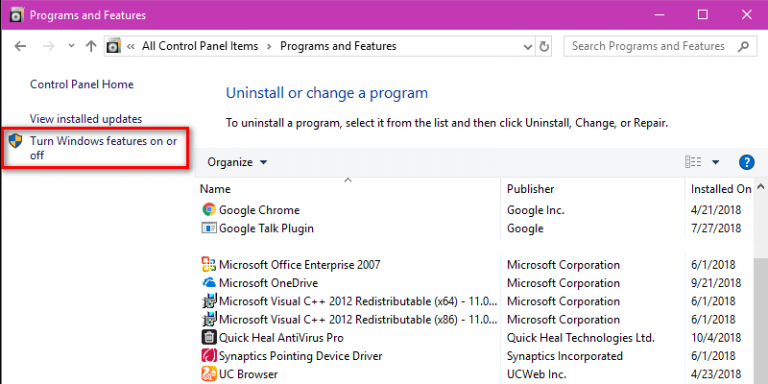The width and height of the screenshot is (768, 384).
Task: Click Programs and Features breadcrumb
Action: pos(338,47)
